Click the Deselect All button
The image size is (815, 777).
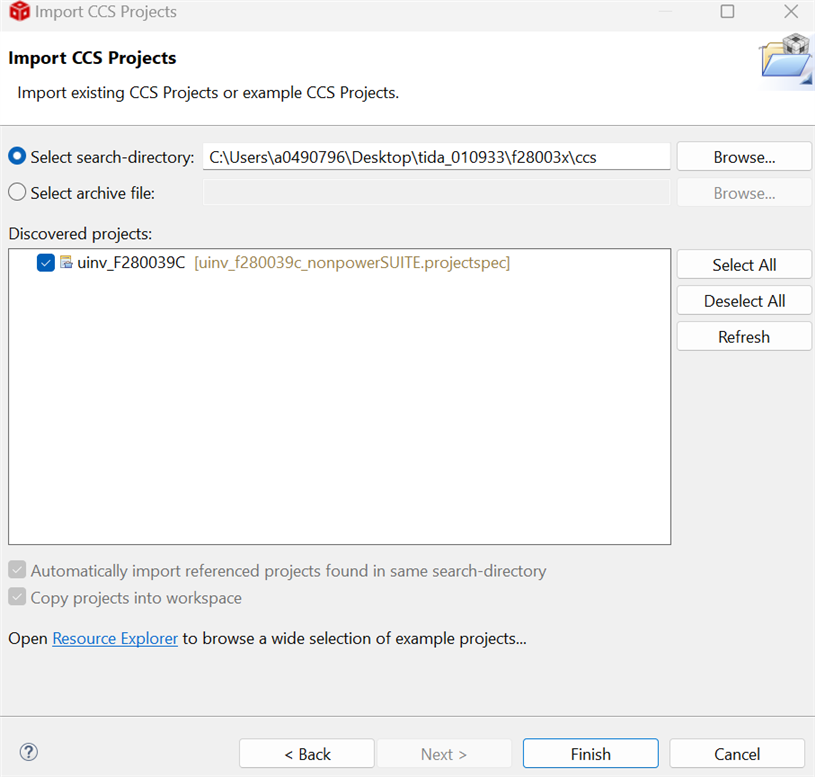coord(744,300)
